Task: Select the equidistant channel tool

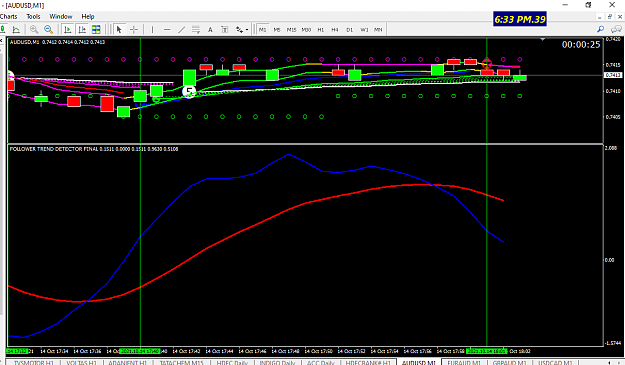Action: (196, 29)
